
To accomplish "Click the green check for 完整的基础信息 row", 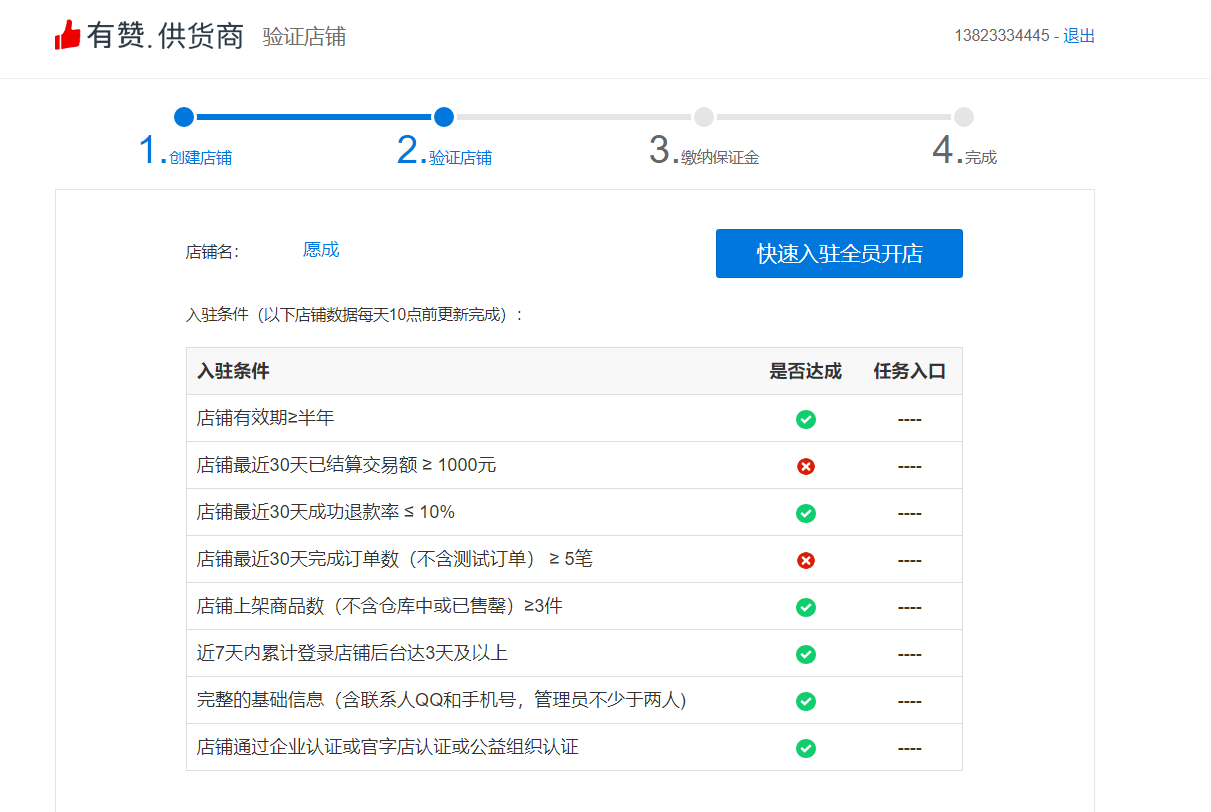I will [806, 701].
